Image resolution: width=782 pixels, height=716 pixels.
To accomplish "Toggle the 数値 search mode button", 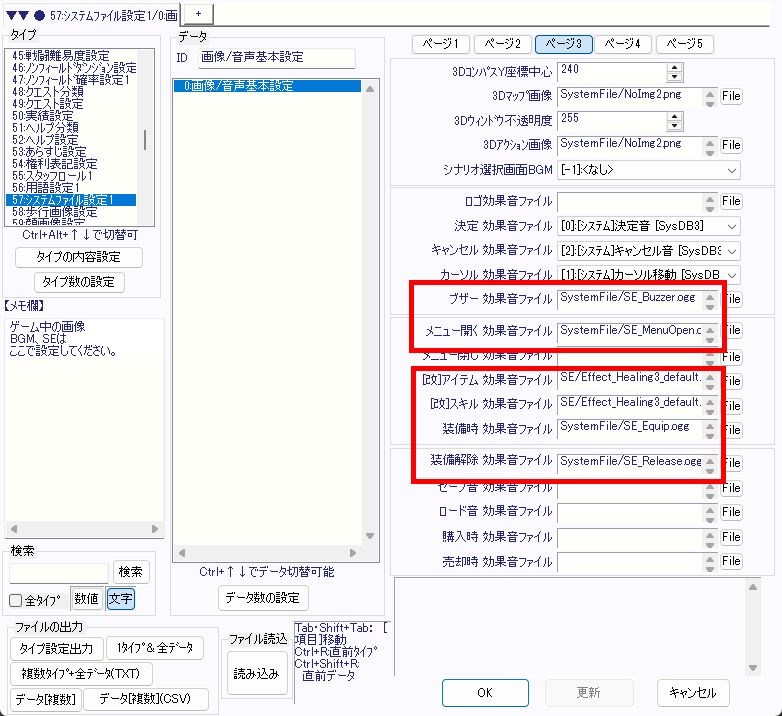I will click(86, 599).
